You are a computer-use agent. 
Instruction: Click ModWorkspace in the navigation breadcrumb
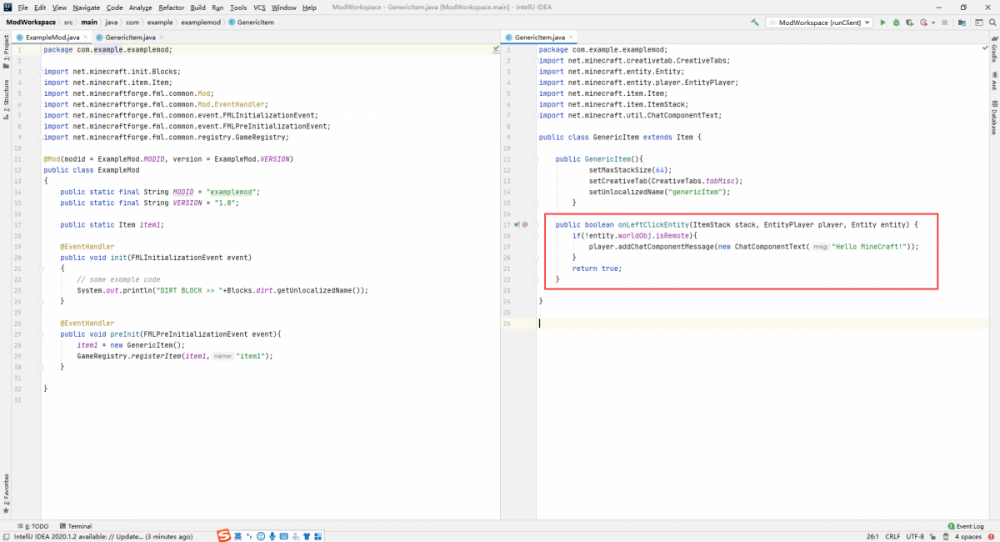(31, 22)
